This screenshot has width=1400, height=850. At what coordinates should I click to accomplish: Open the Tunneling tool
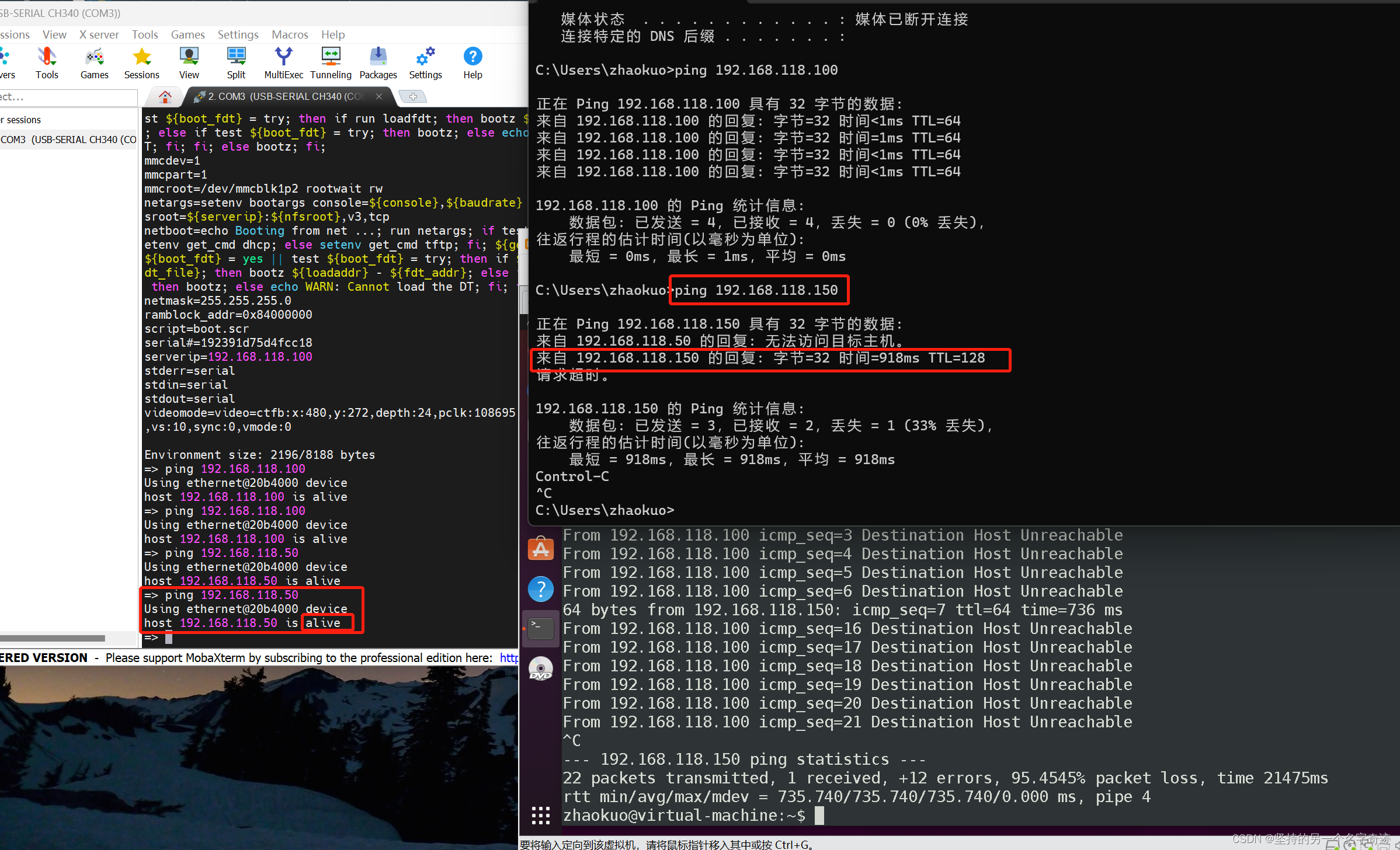click(x=331, y=62)
